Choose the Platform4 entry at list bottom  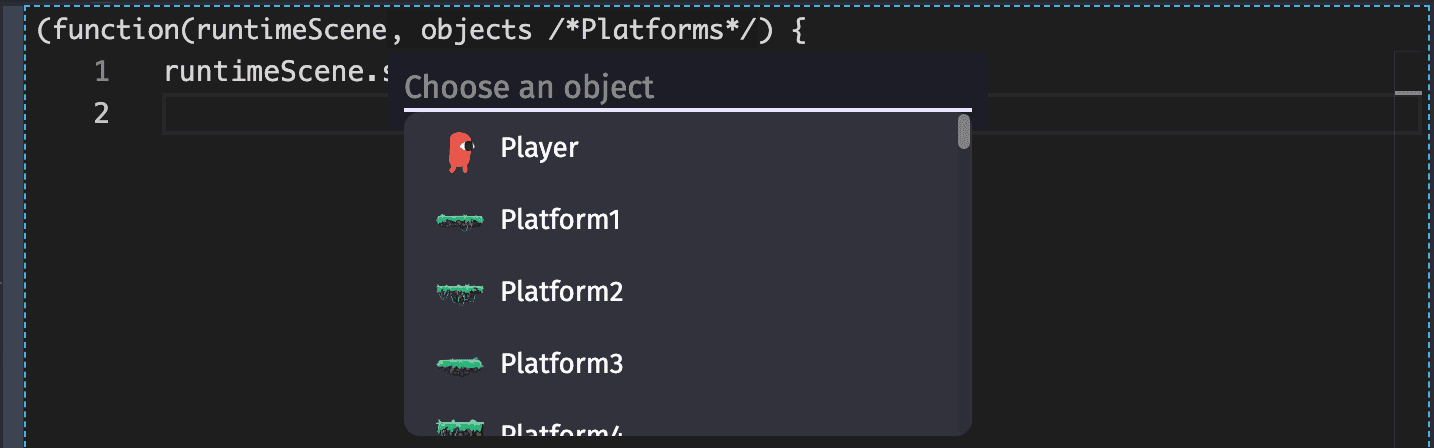coord(561,430)
